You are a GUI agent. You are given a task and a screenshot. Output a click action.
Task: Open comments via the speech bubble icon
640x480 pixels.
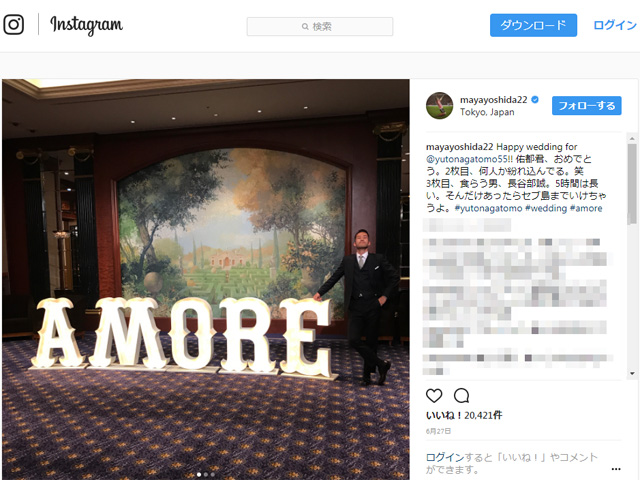461,396
